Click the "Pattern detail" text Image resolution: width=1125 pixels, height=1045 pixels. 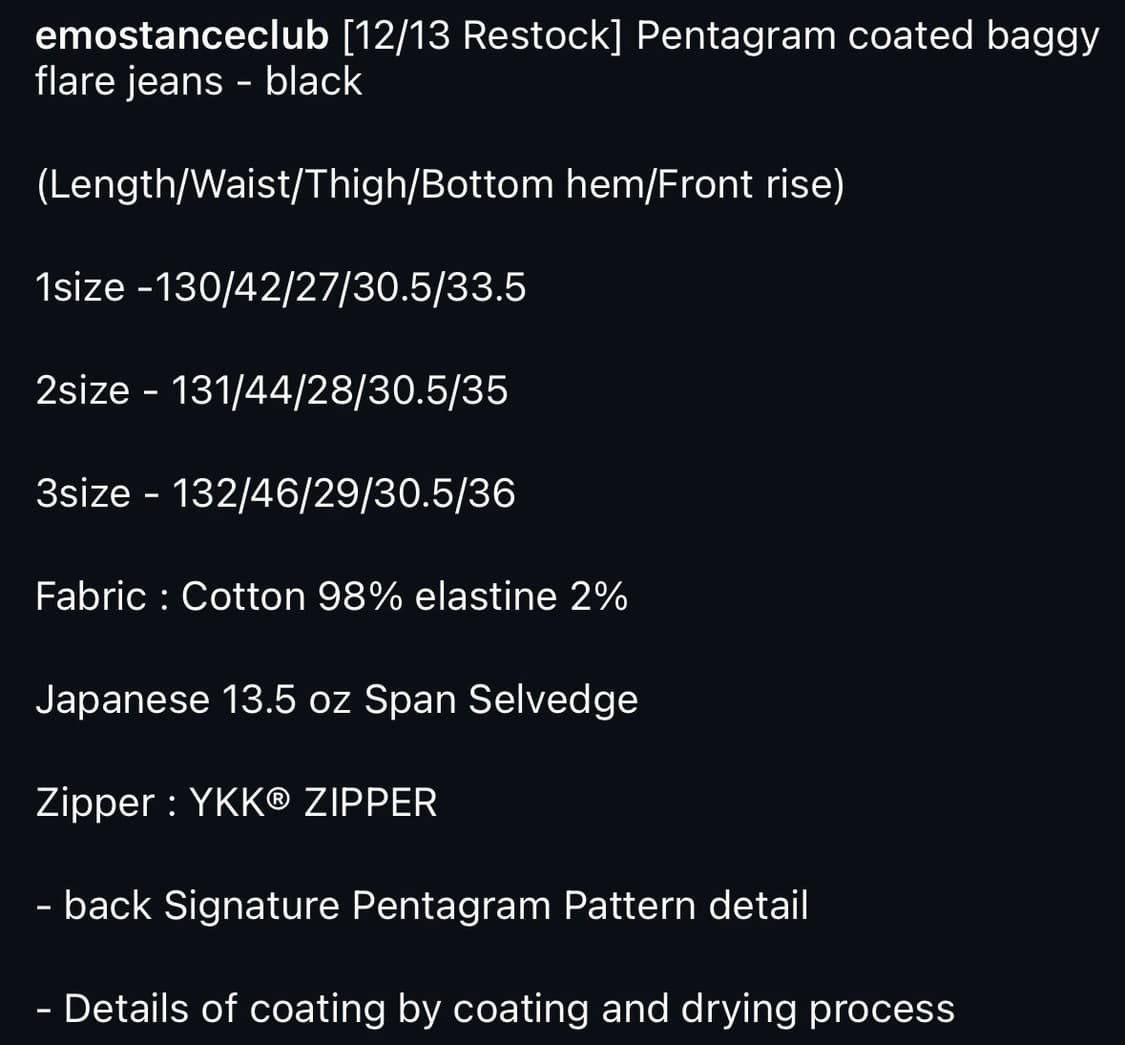pyautogui.click(x=685, y=906)
